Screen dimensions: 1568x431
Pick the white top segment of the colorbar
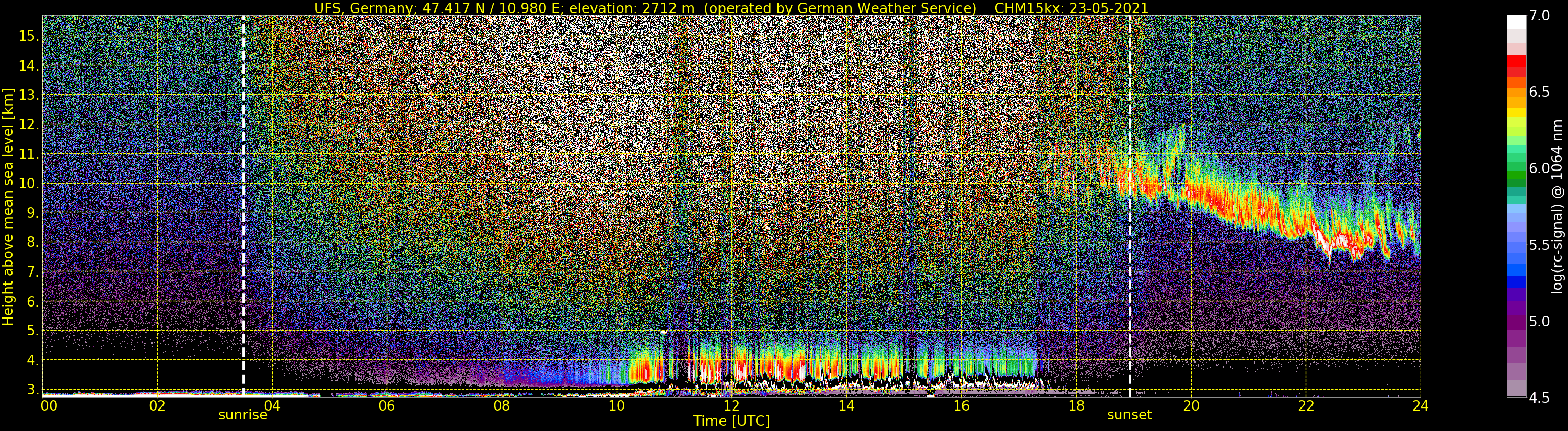tap(1516, 22)
